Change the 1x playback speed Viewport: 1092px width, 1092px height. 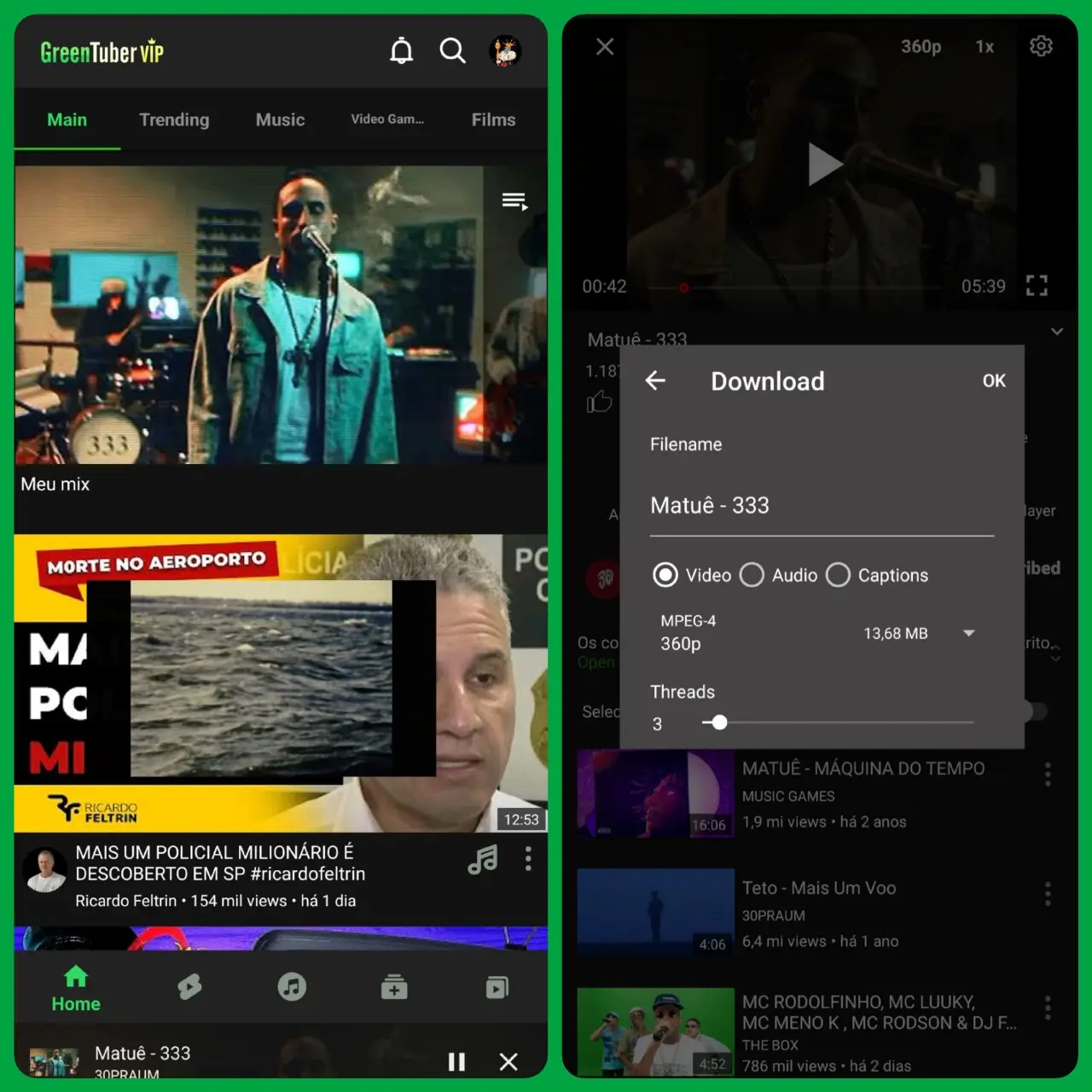coord(985,47)
